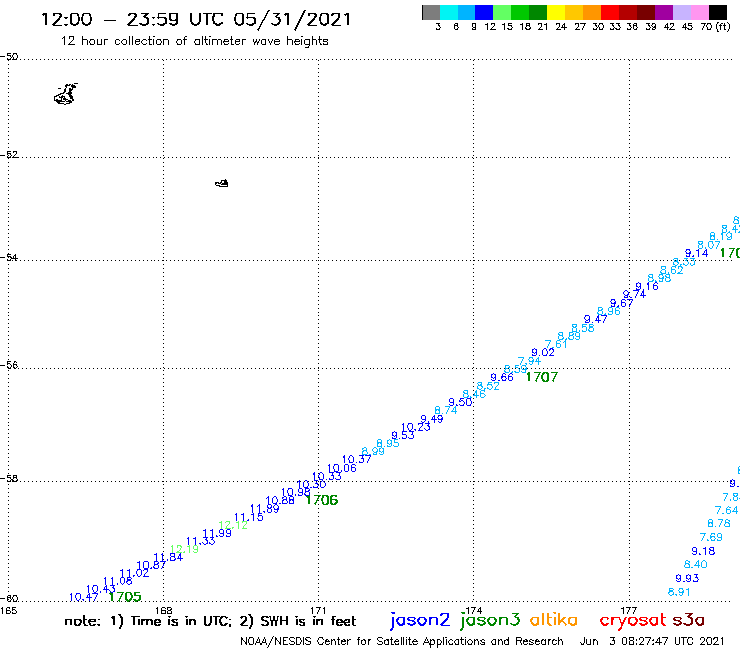This screenshot has height=650, width=740.
Task: Click the cryosat satellite legend label
Action: tap(632, 620)
